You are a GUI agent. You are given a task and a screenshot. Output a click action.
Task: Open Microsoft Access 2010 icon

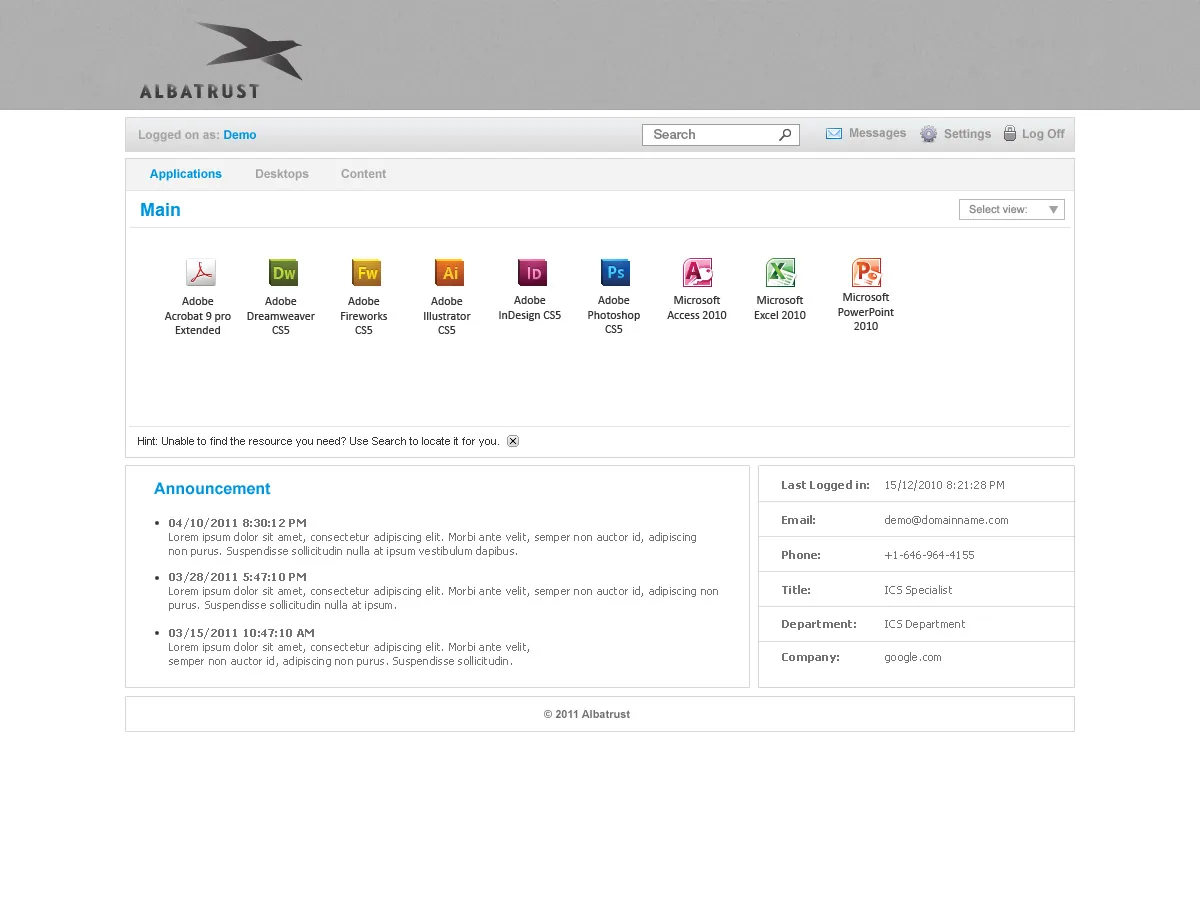click(698, 273)
